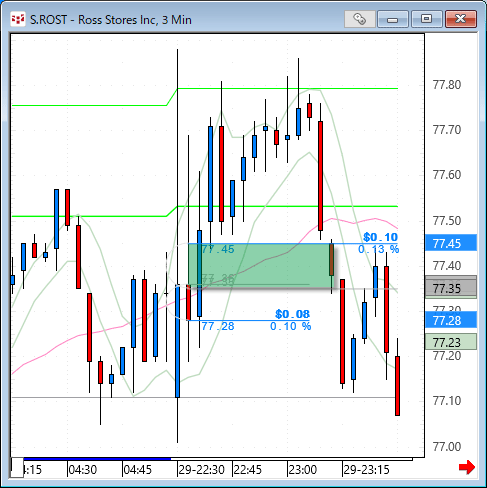Click the 77.35 gray price marker
The image size is (487, 488).
click(451, 287)
